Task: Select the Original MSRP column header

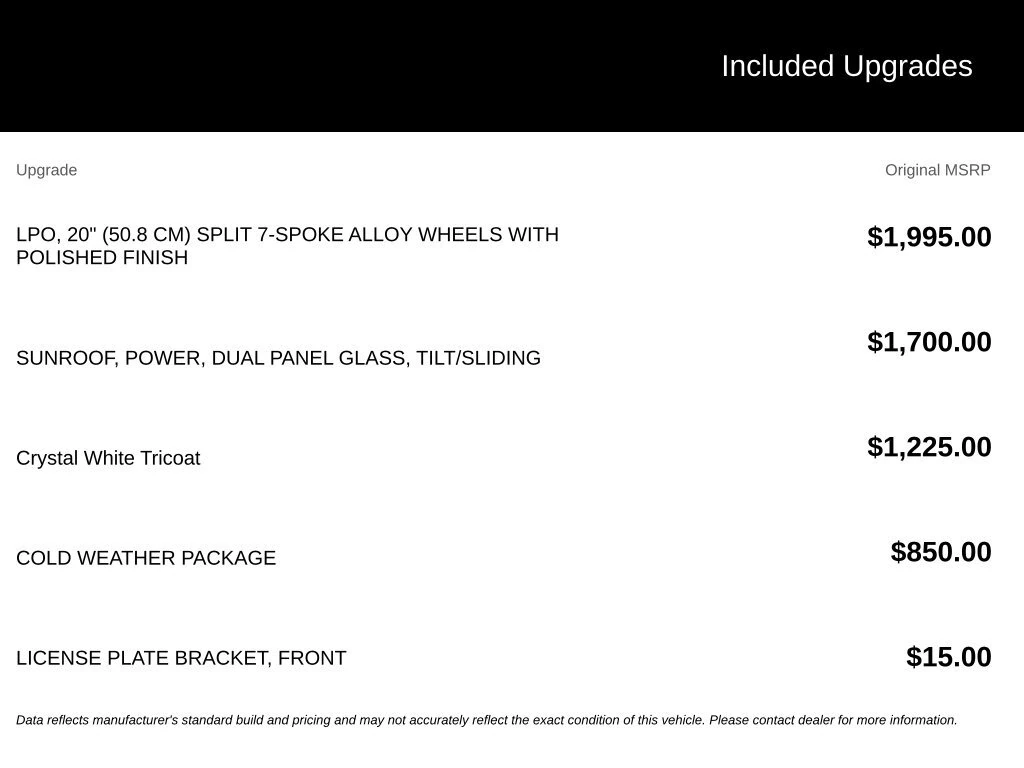Action: pos(937,170)
